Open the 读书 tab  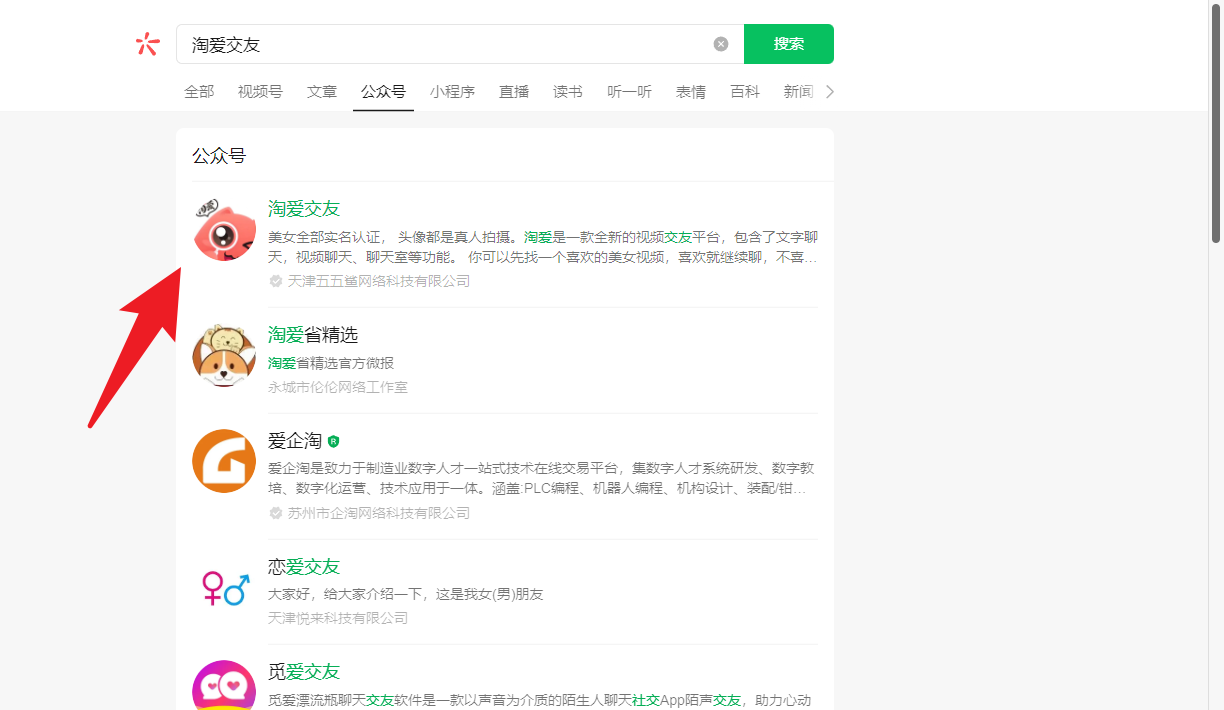coord(568,91)
